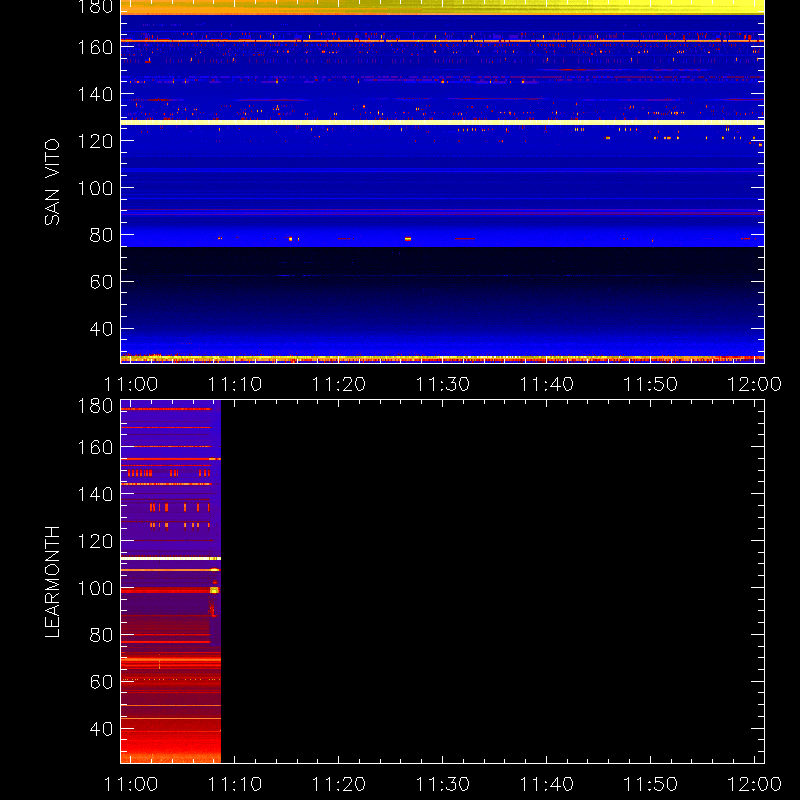Choose the 160 frequency tick on Learmonth axis
The height and width of the screenshot is (800, 800).
(95, 447)
